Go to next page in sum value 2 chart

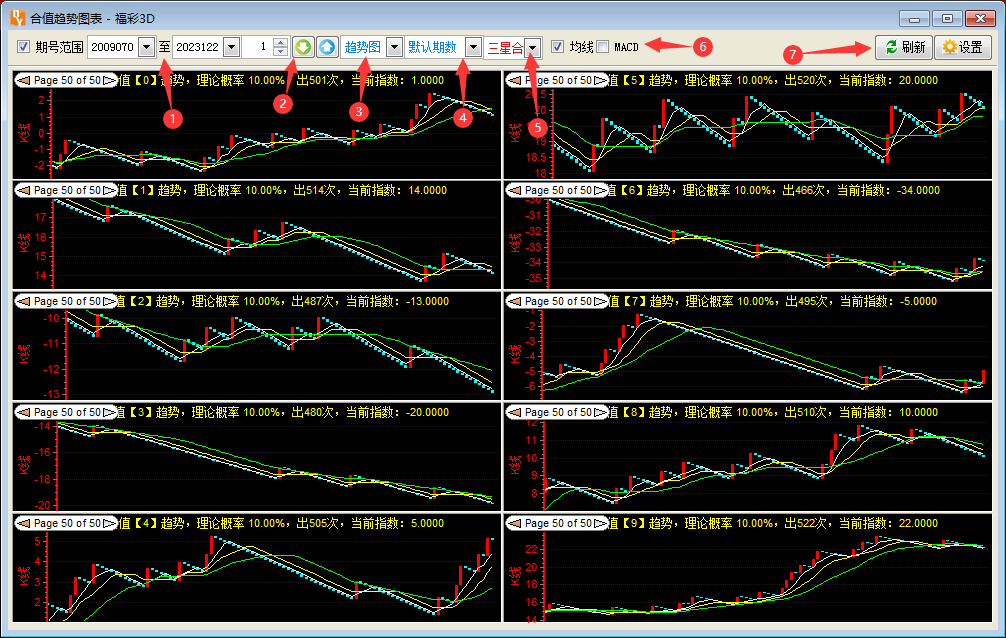click(109, 301)
